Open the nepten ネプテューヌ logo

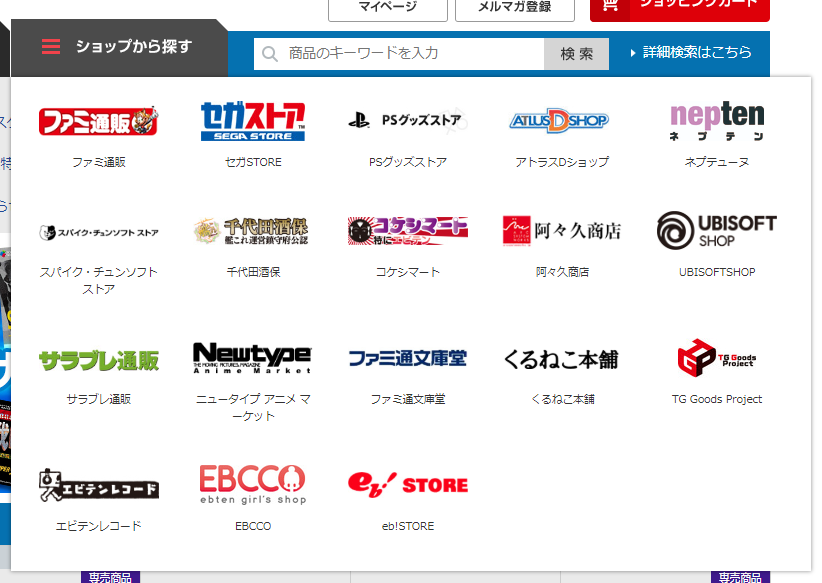[717, 121]
